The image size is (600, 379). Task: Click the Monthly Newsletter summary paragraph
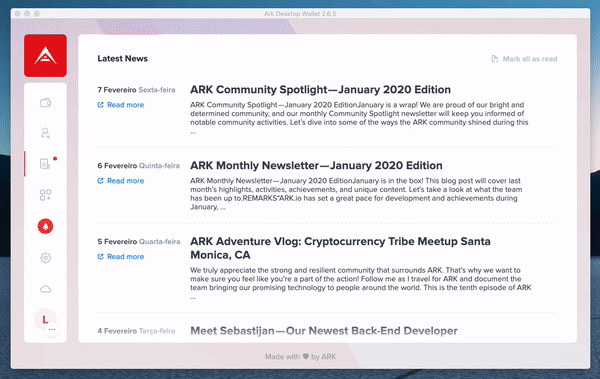(356, 194)
